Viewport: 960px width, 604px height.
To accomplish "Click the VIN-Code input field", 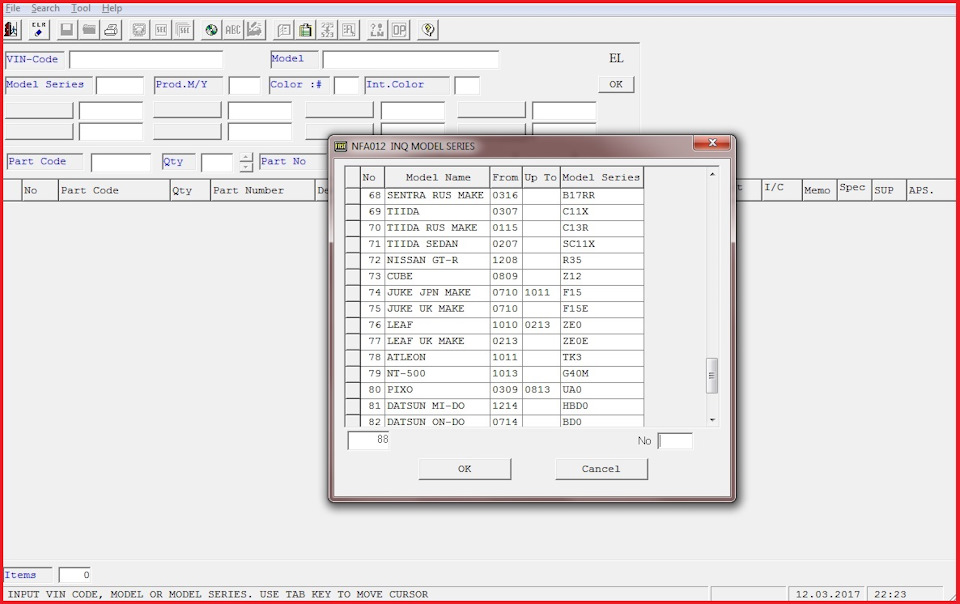I will (146, 59).
